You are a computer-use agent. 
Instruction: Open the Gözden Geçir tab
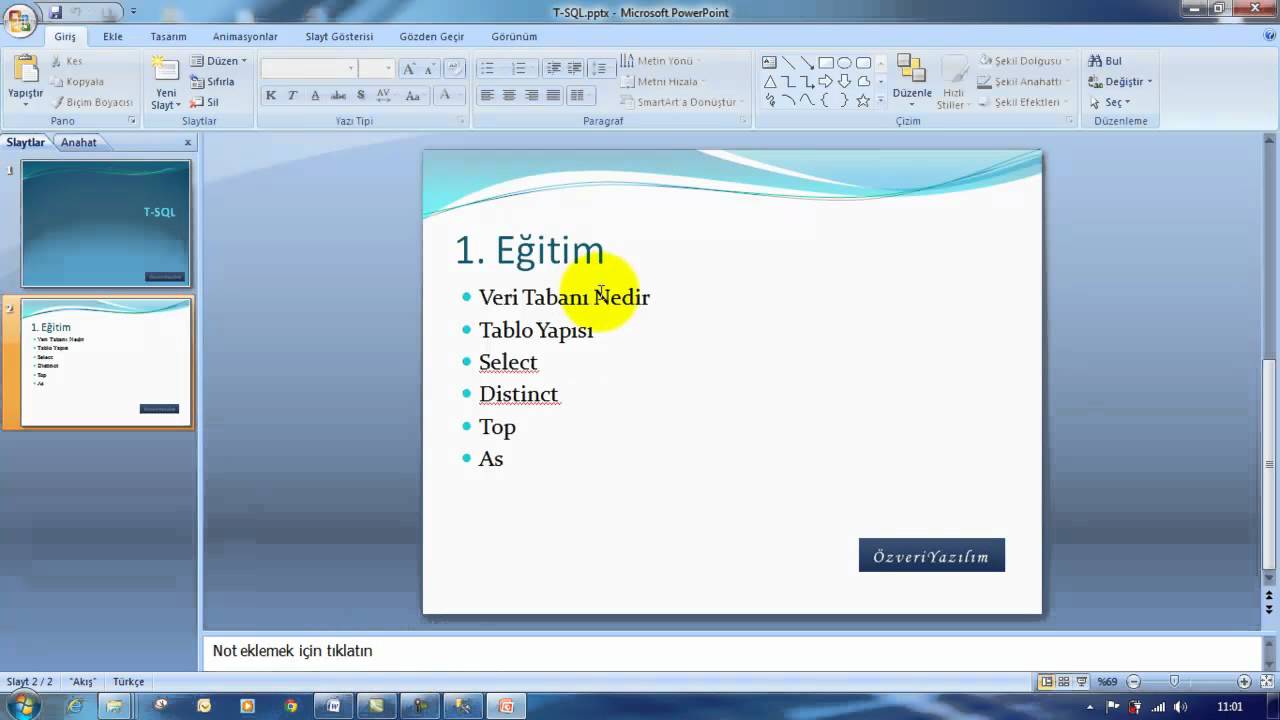click(432, 36)
